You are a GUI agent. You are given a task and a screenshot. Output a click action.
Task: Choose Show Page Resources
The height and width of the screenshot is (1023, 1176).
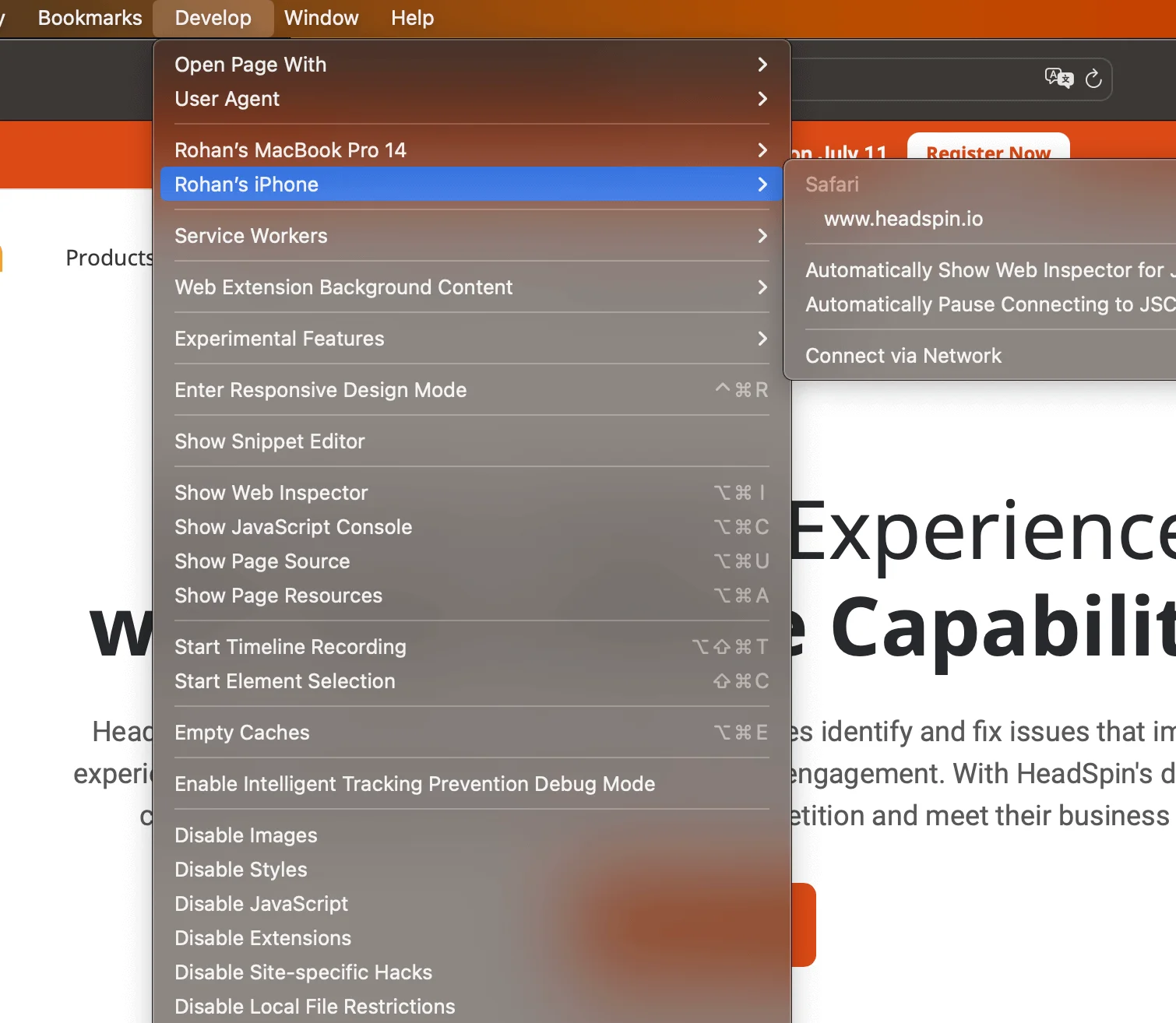471,596
